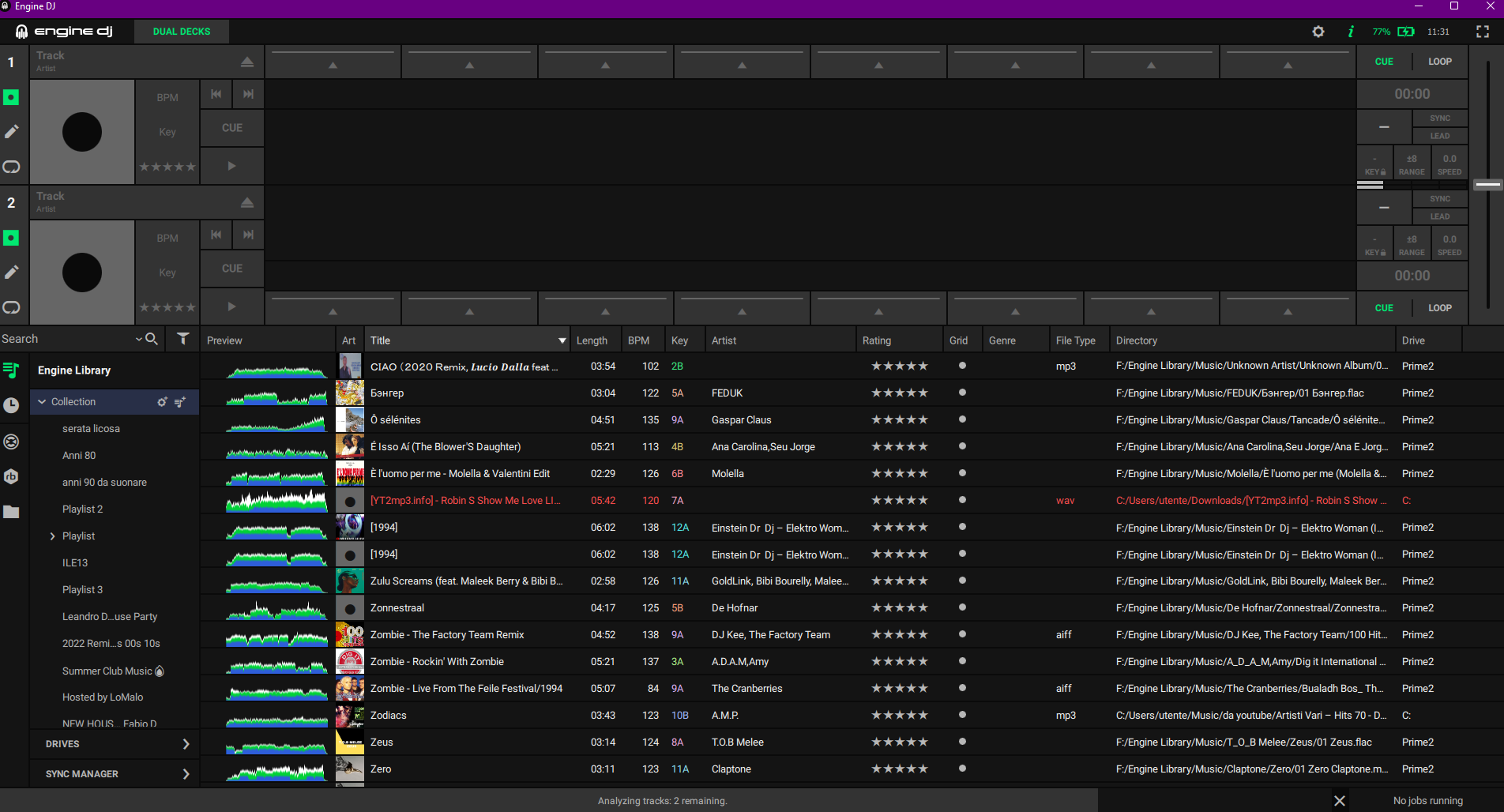Enable SYNC on deck 2
The image size is (1504, 812).
point(1440,199)
